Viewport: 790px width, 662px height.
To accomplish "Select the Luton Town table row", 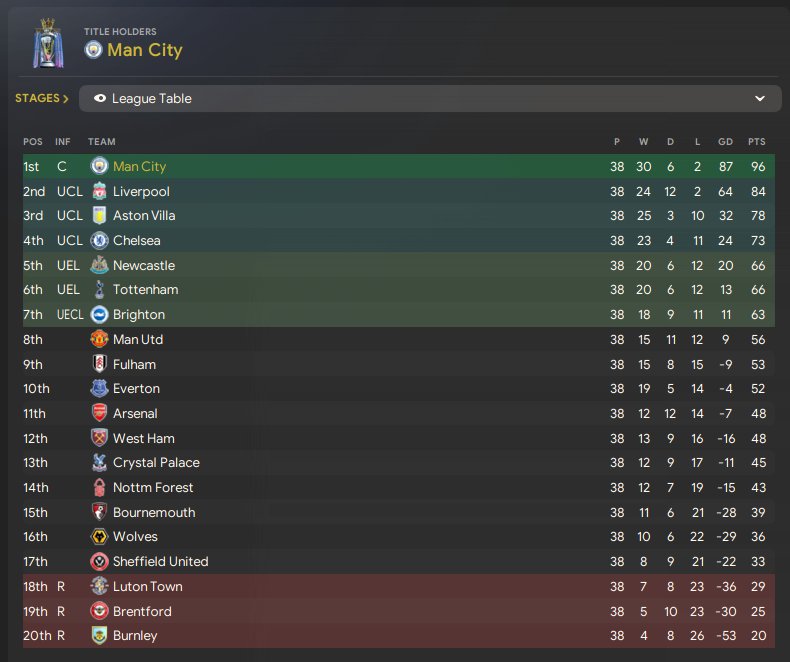I will coord(400,587).
